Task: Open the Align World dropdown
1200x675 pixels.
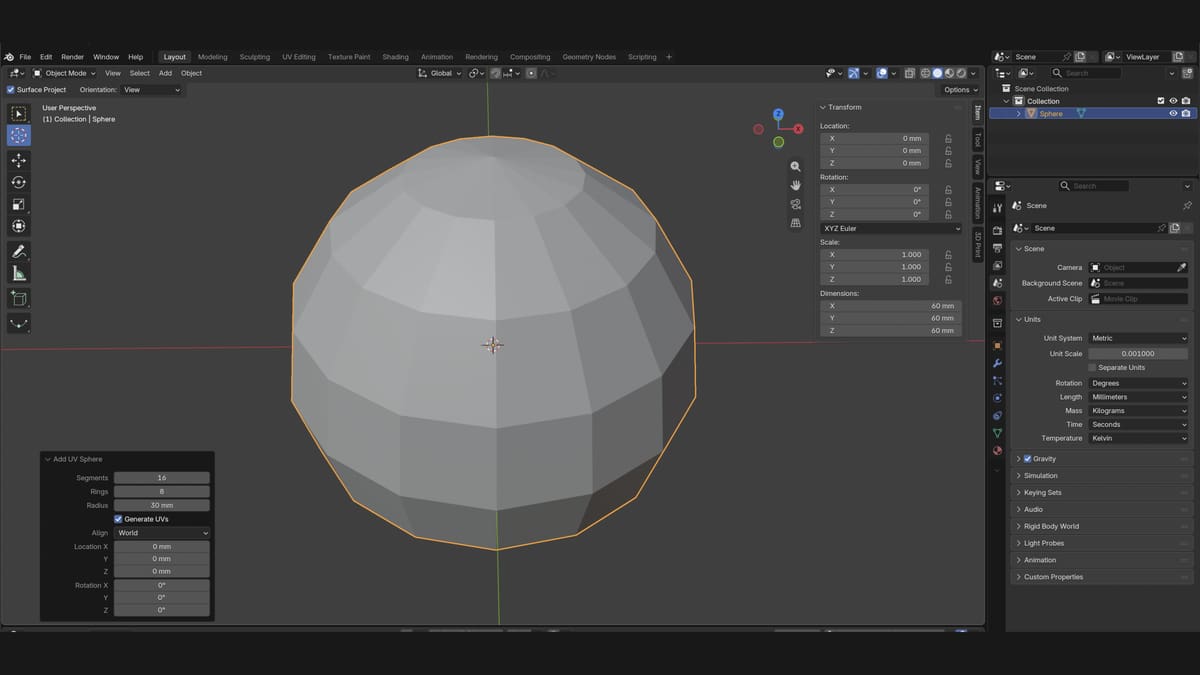Action: (162, 533)
